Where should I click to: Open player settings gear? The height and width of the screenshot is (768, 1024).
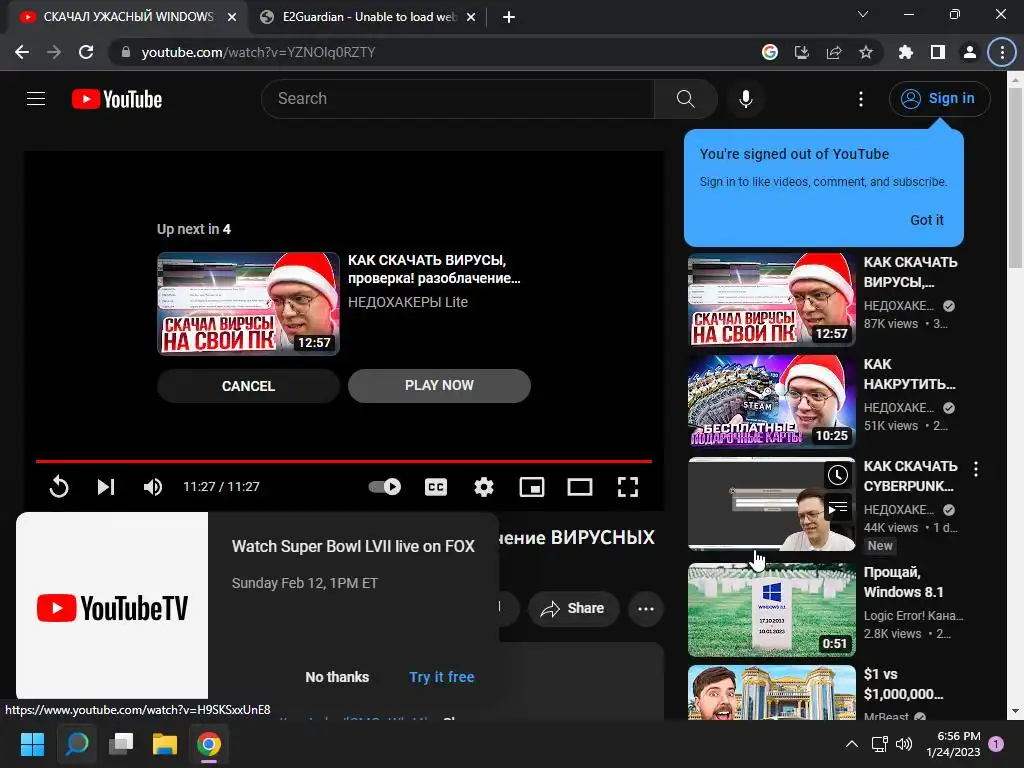pos(484,487)
